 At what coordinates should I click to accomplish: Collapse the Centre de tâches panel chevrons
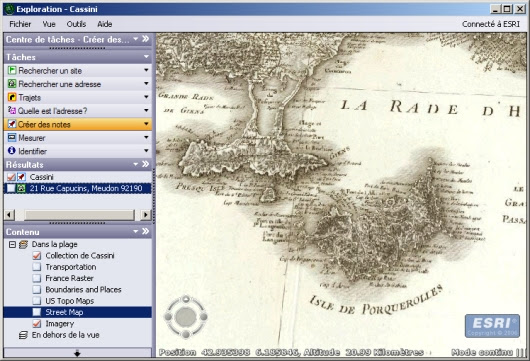click(146, 39)
